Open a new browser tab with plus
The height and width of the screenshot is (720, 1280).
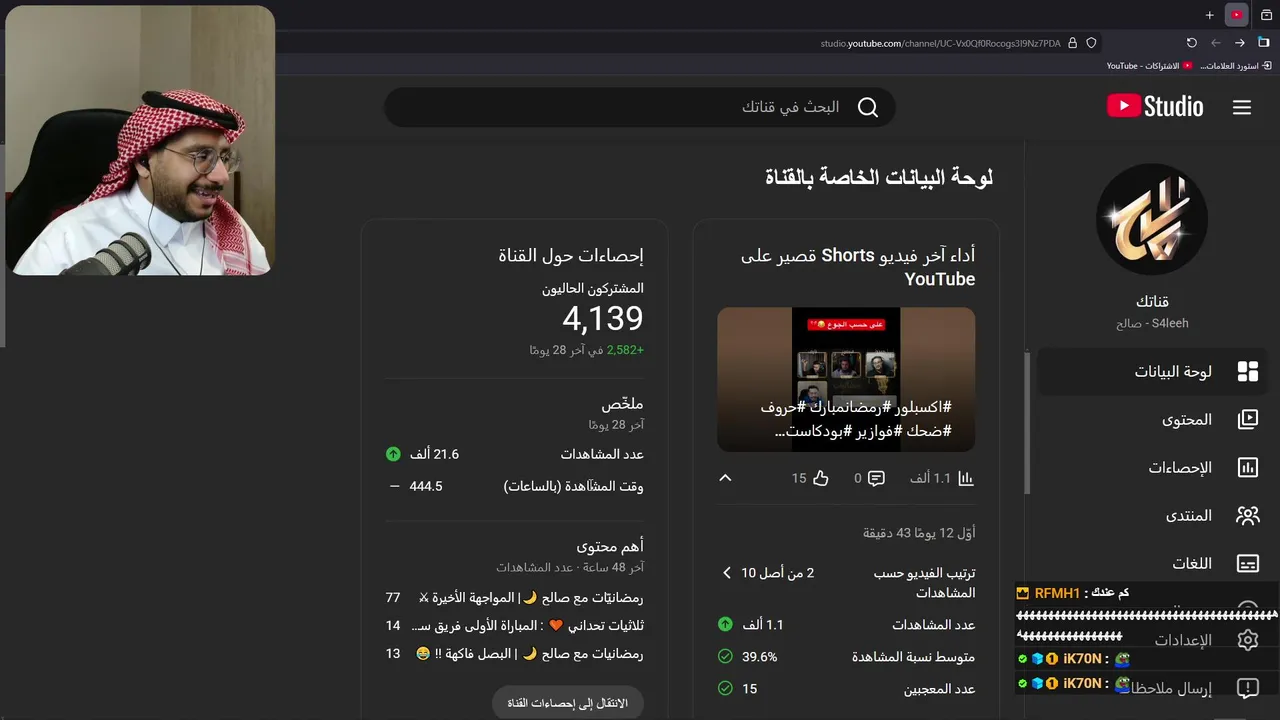click(x=1209, y=15)
